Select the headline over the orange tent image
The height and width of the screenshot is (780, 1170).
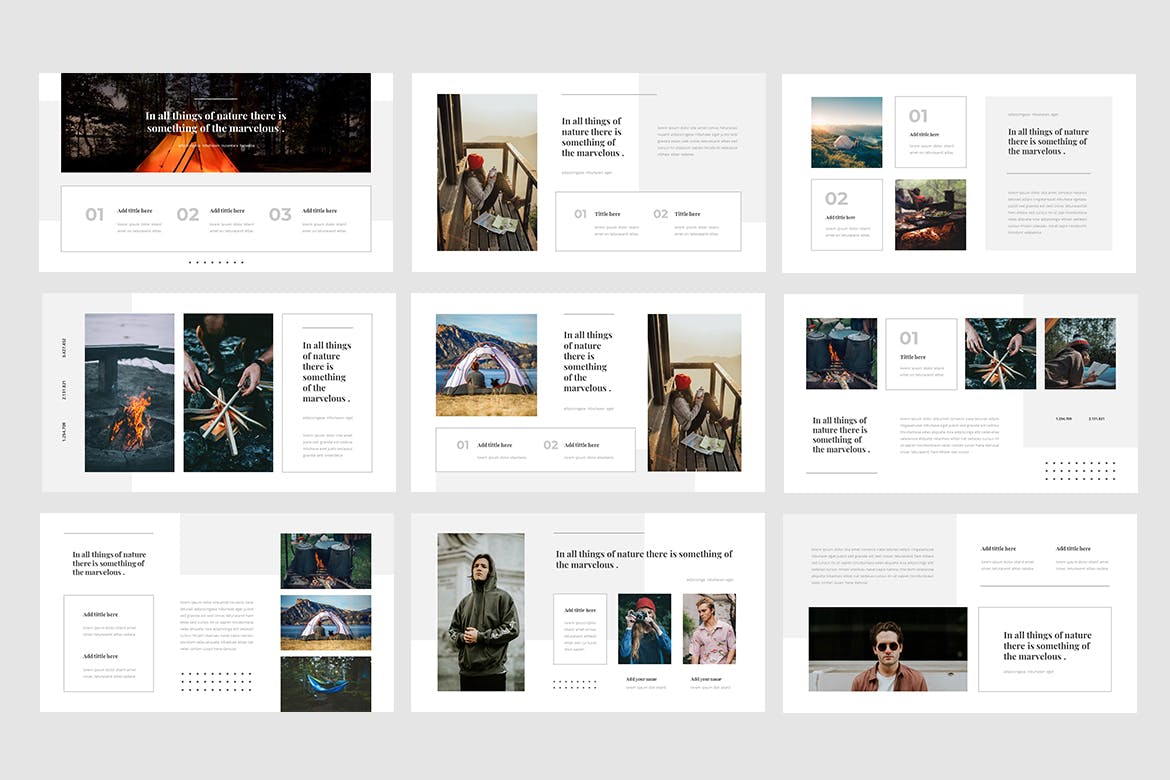click(x=215, y=122)
